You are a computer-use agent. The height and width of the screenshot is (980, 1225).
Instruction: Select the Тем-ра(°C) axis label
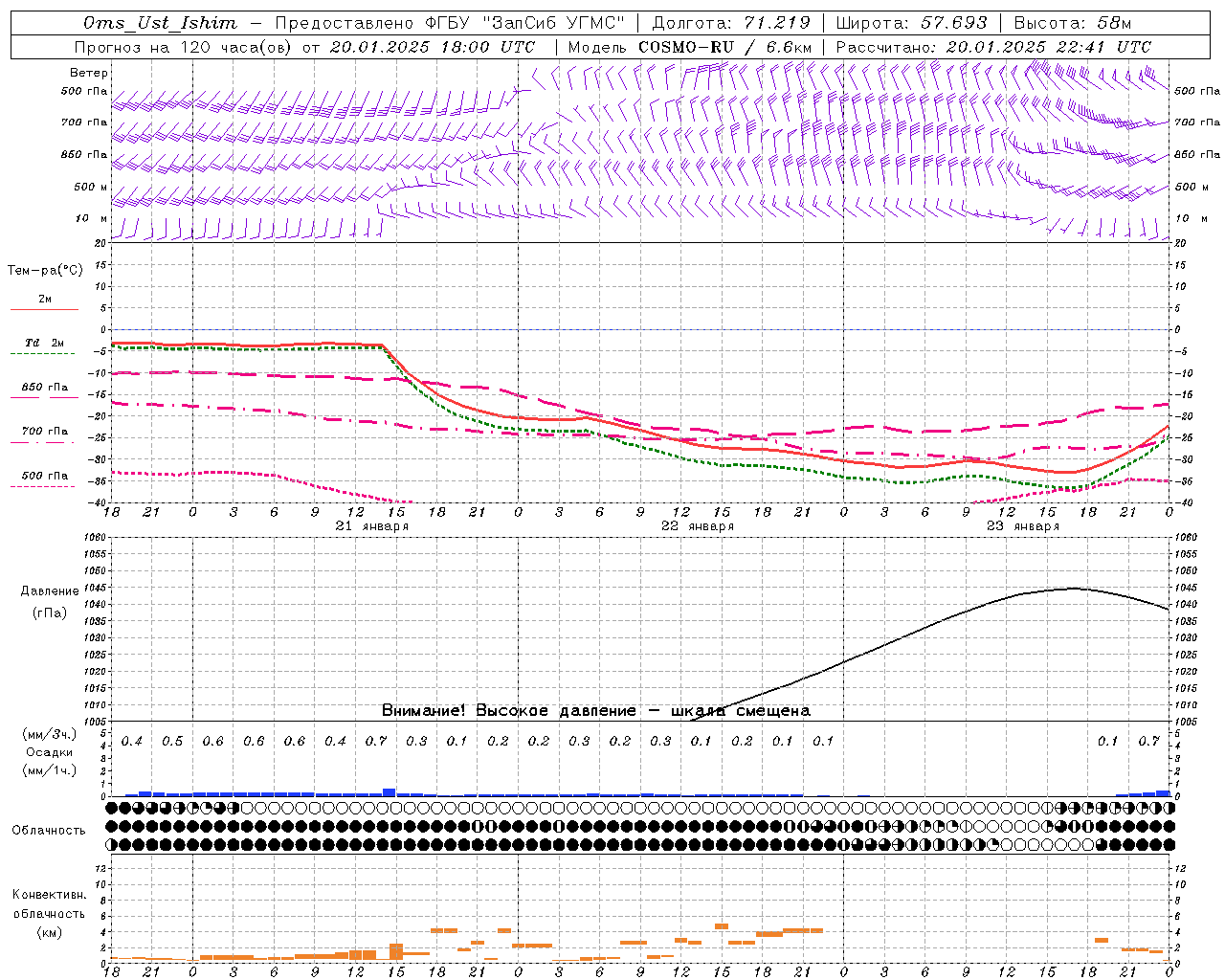pos(45,271)
